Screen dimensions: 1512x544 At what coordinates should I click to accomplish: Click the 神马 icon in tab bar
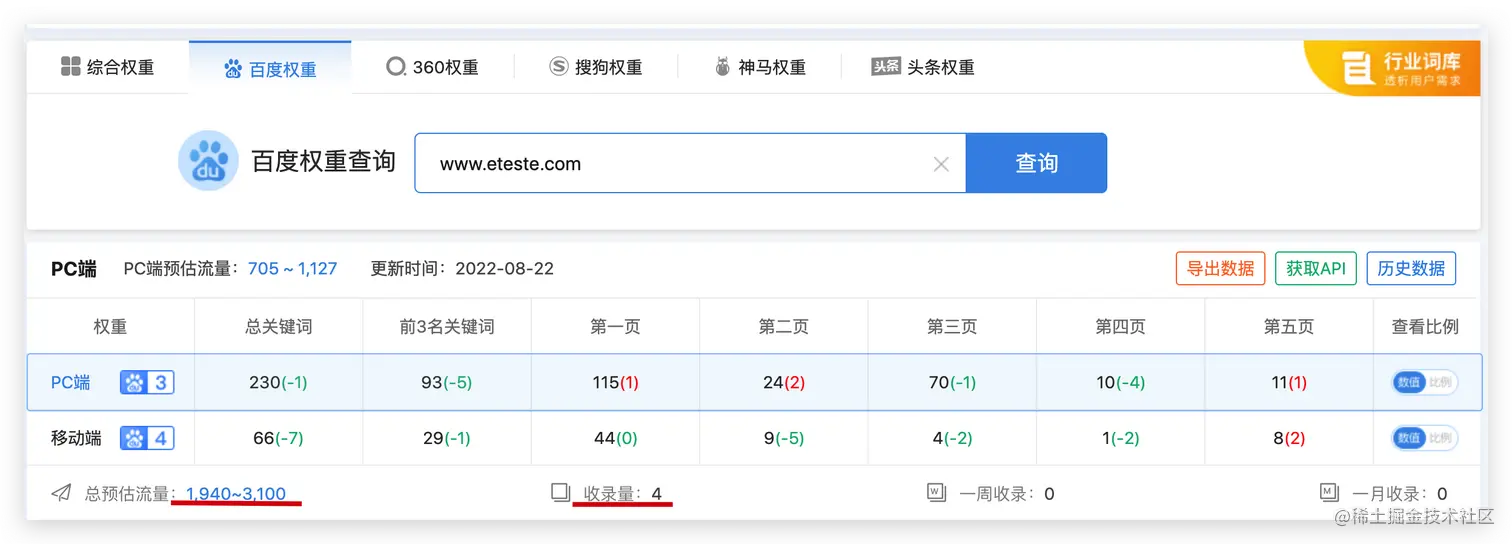(x=722, y=67)
